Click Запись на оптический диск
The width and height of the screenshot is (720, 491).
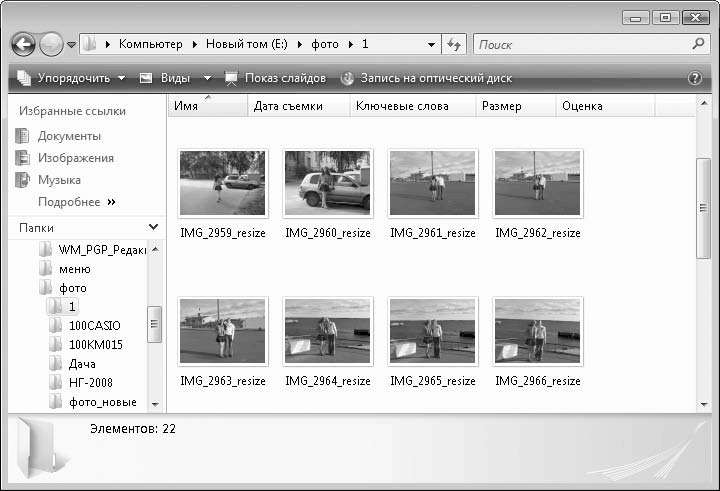(426, 78)
